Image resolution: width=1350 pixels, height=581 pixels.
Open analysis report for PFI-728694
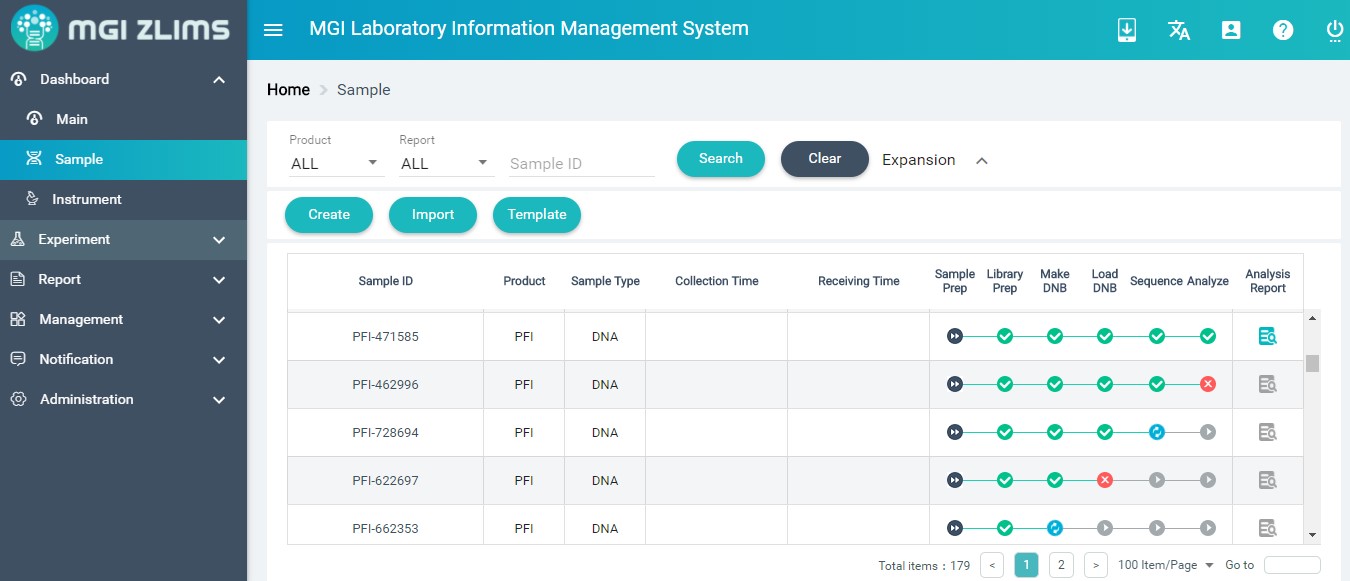[x=1268, y=432]
